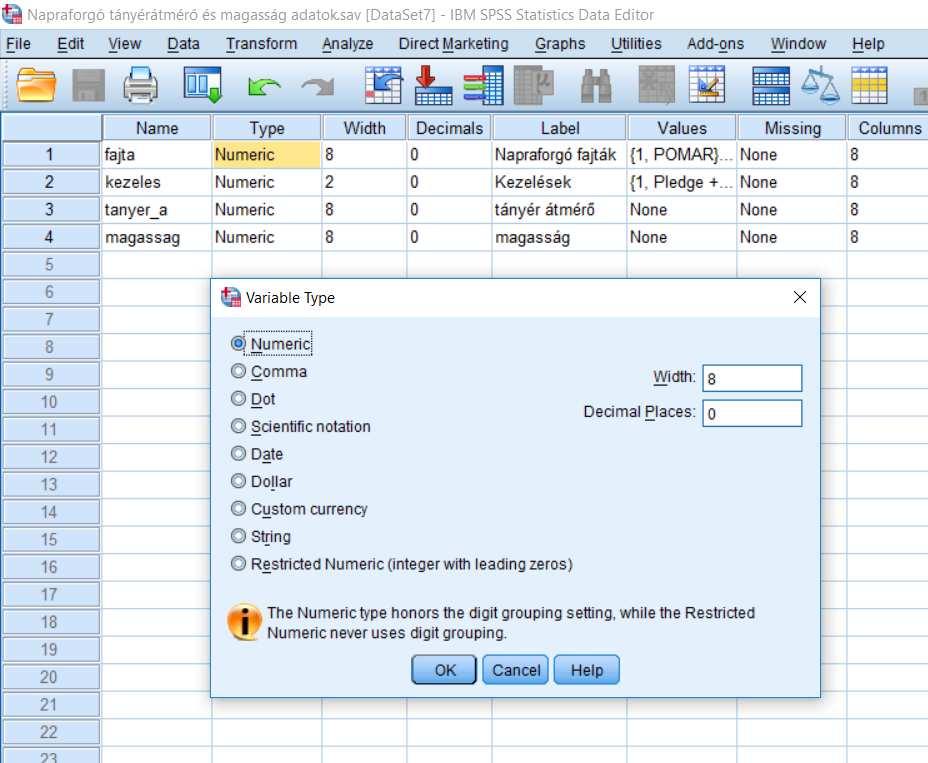The height and width of the screenshot is (763, 928).
Task: Click the grey Redo arrow icon
Action: 318,87
